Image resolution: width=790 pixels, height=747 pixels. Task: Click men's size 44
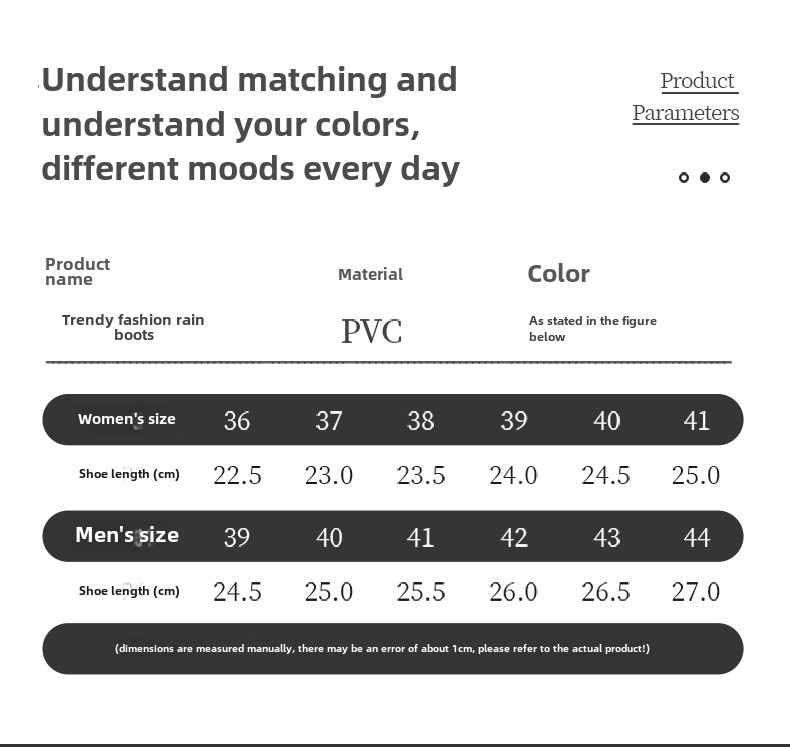(x=697, y=537)
